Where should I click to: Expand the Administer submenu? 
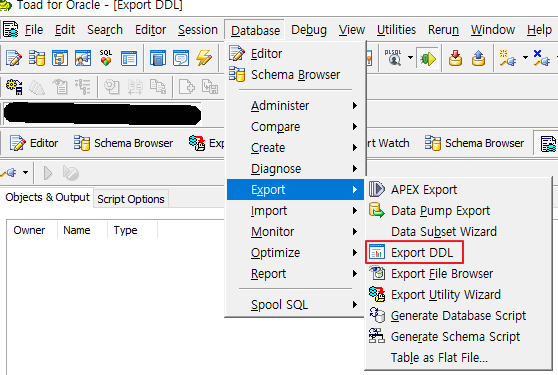(295, 106)
